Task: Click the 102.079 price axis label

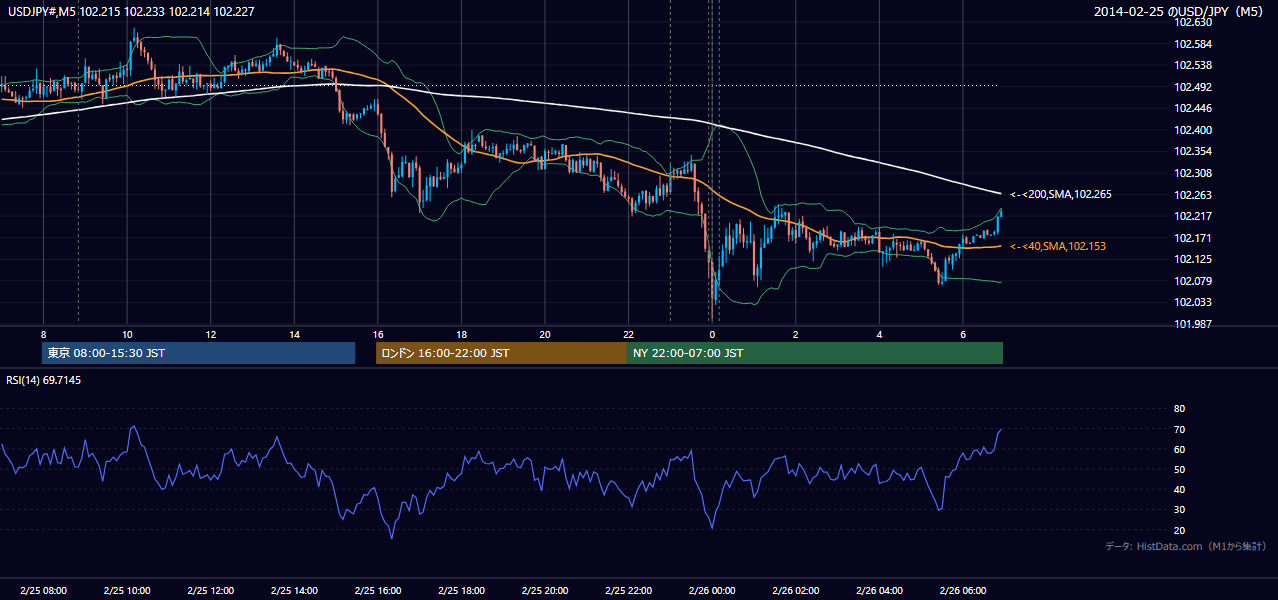Action: (1193, 281)
